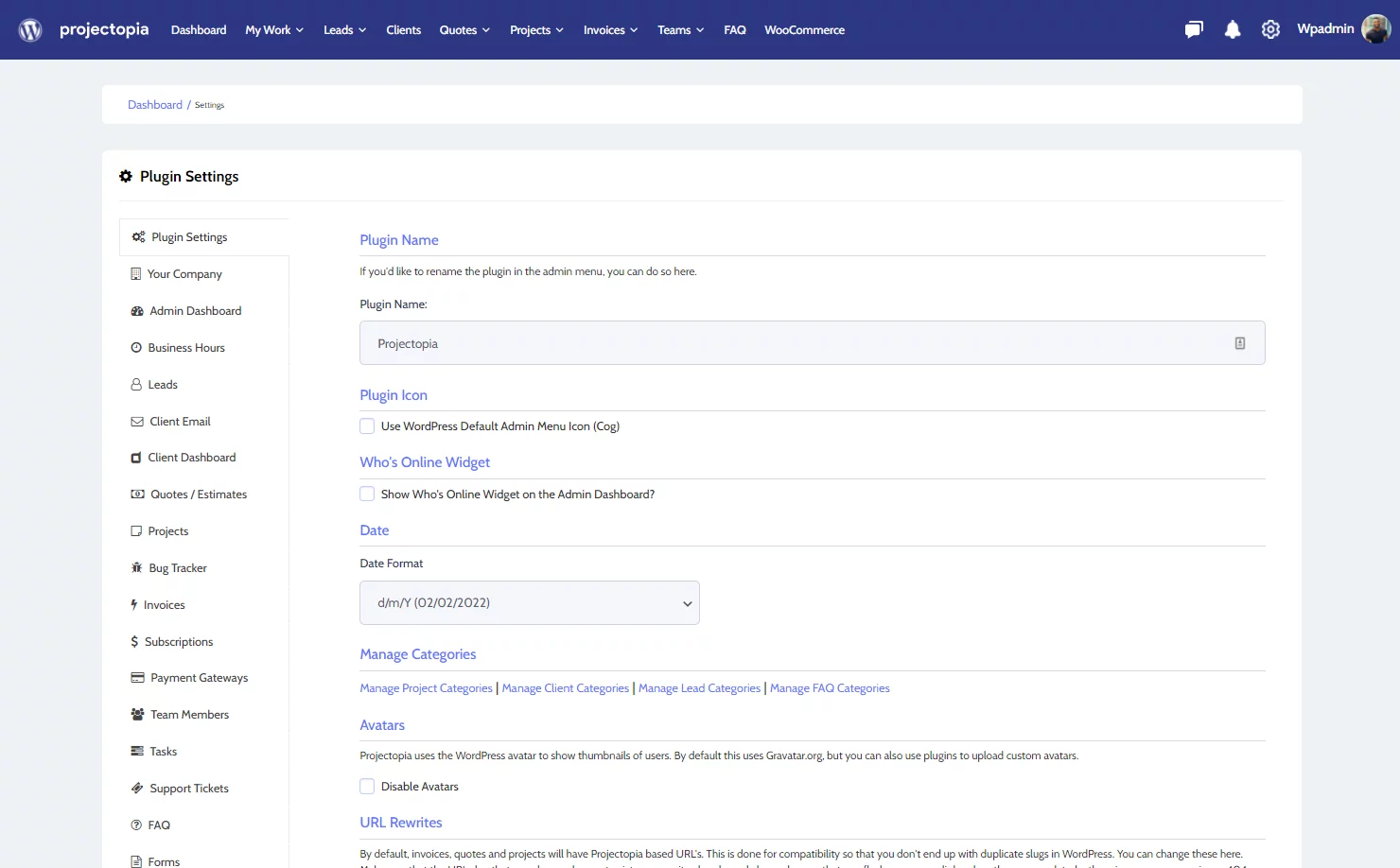Click the Team Members group icon

pyautogui.click(x=138, y=715)
